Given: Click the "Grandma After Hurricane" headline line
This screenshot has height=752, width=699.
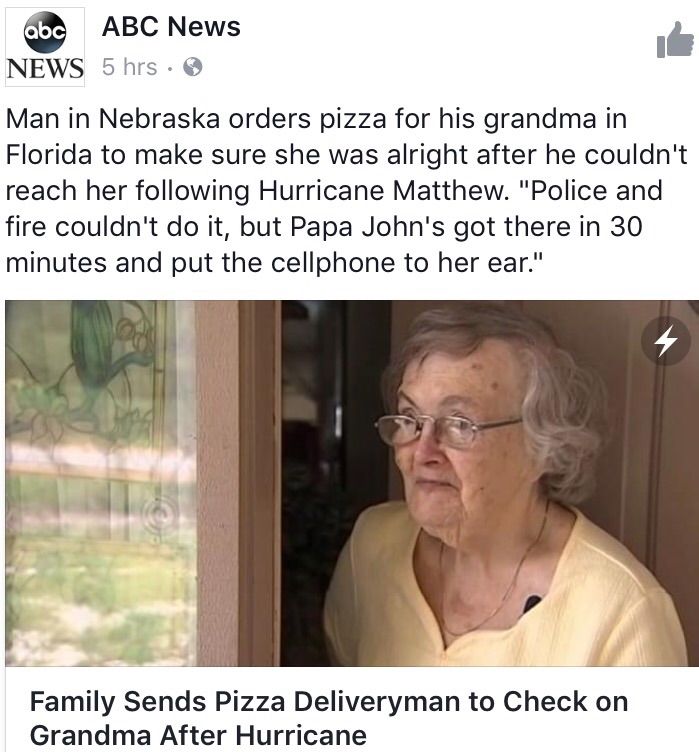Looking at the screenshot, I should (x=198, y=735).
